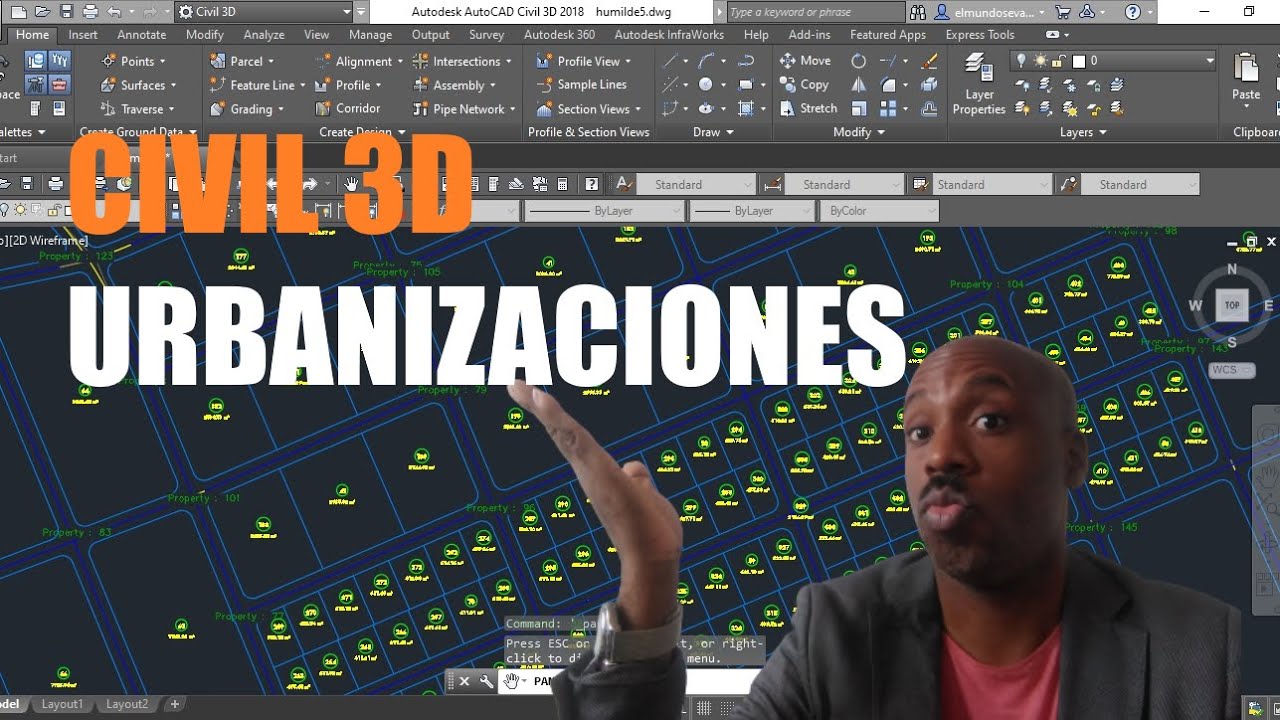The image size is (1280, 720).
Task: Open the ByColor plot style dropdown
Action: tap(878, 211)
